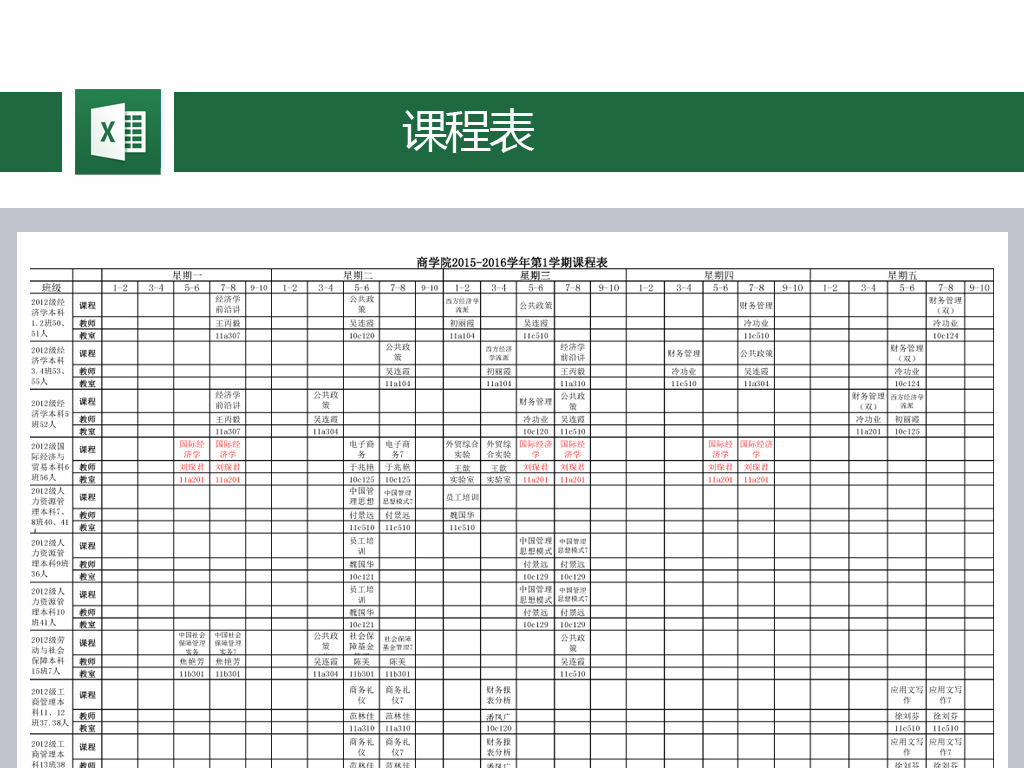Click 11a304 in the 5班 Tuesday 3-4 column
The image size is (1024, 768).
point(325,431)
